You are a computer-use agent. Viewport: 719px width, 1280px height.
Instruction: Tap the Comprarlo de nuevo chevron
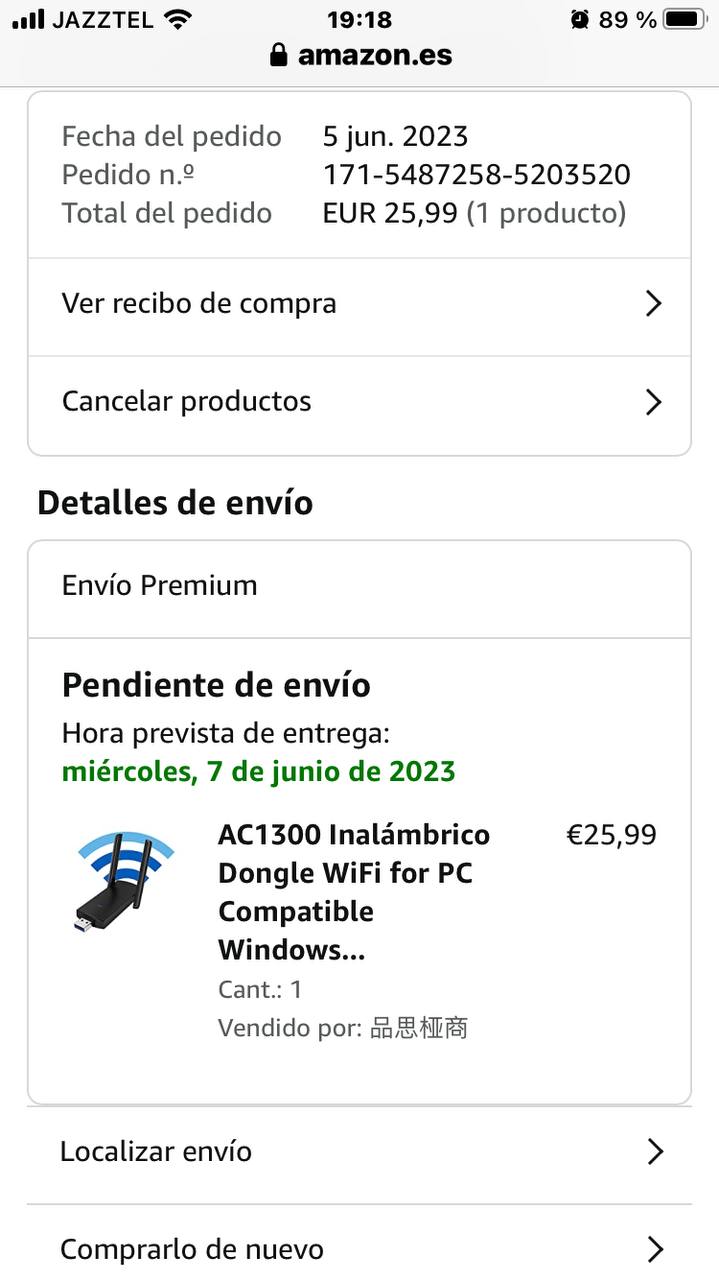click(x=654, y=1249)
